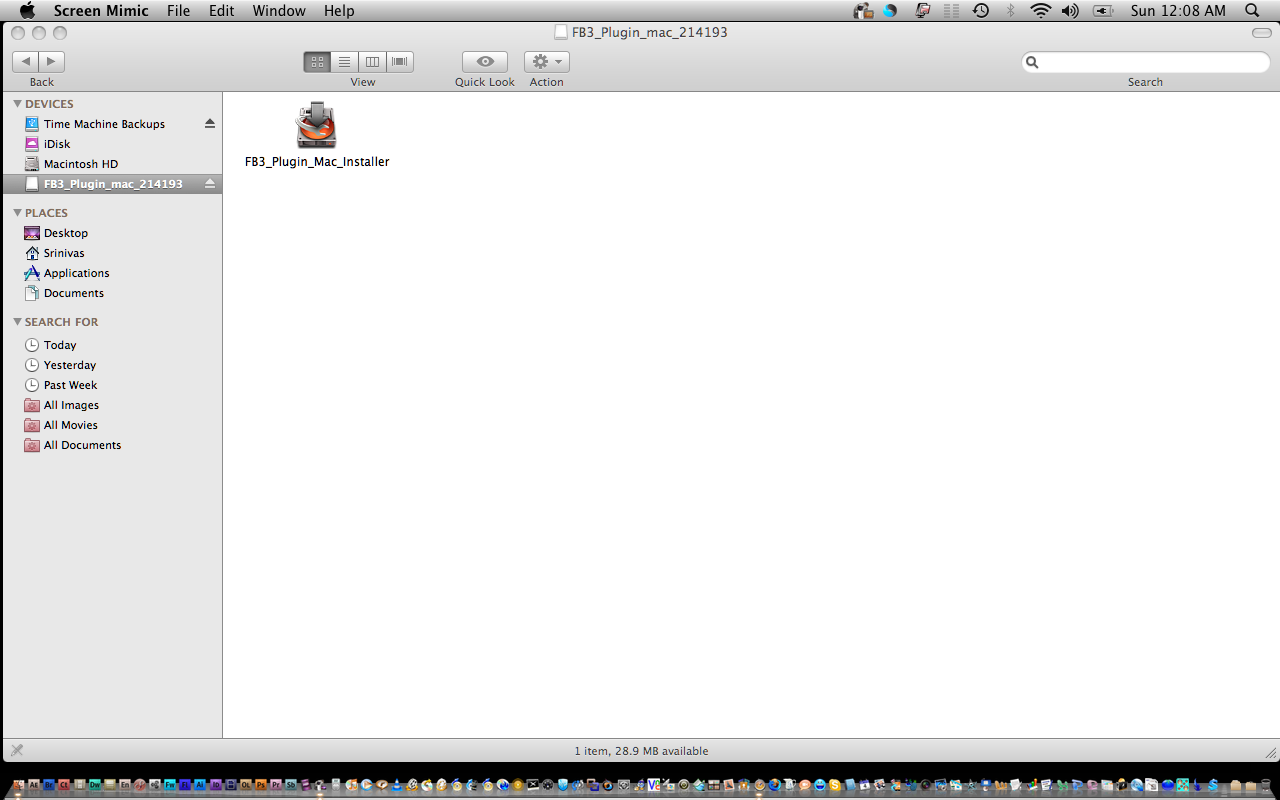Viewport: 1280px width, 800px height.
Task: Open the Screen Mimic menu
Action: point(101,11)
